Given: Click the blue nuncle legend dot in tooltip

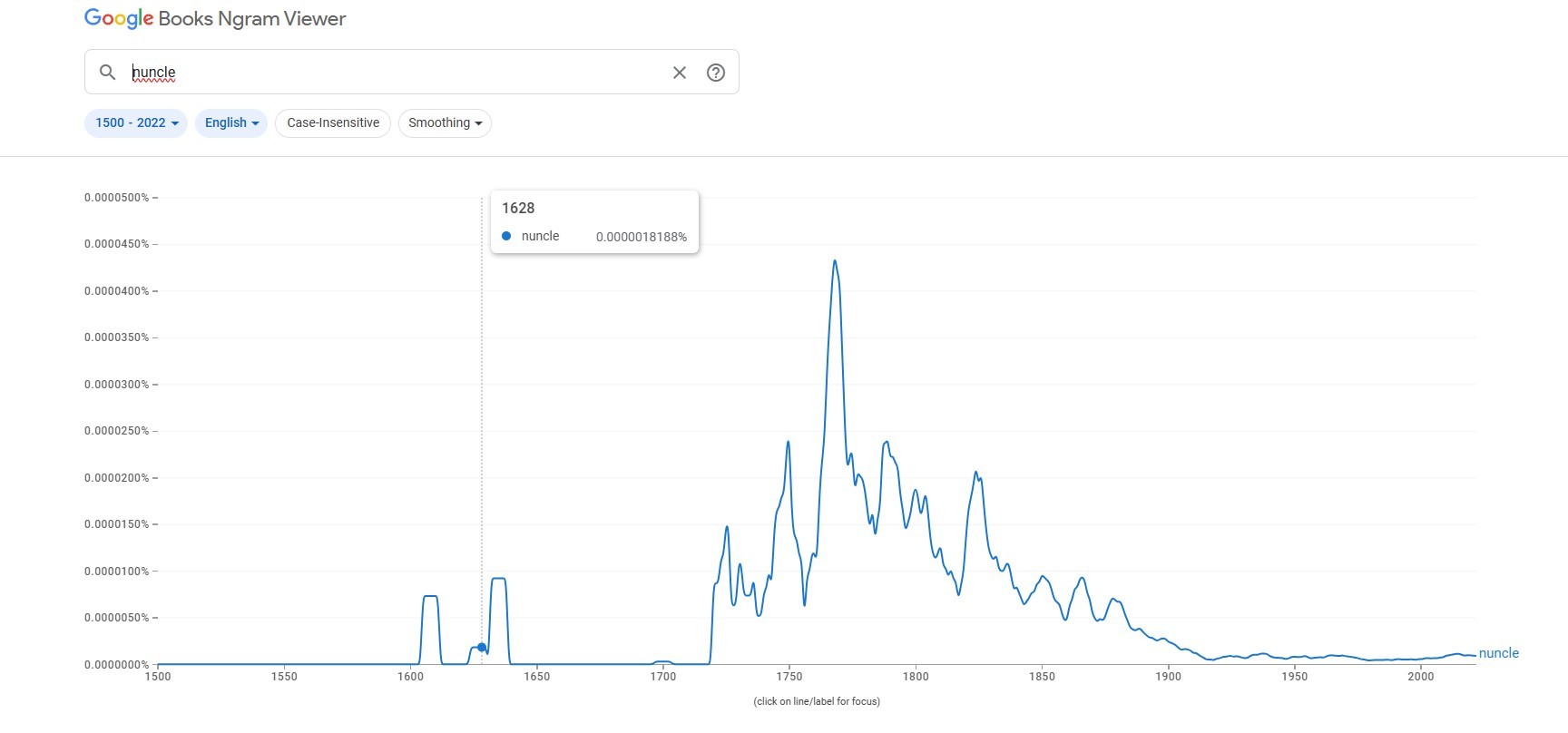Looking at the screenshot, I should (506, 236).
